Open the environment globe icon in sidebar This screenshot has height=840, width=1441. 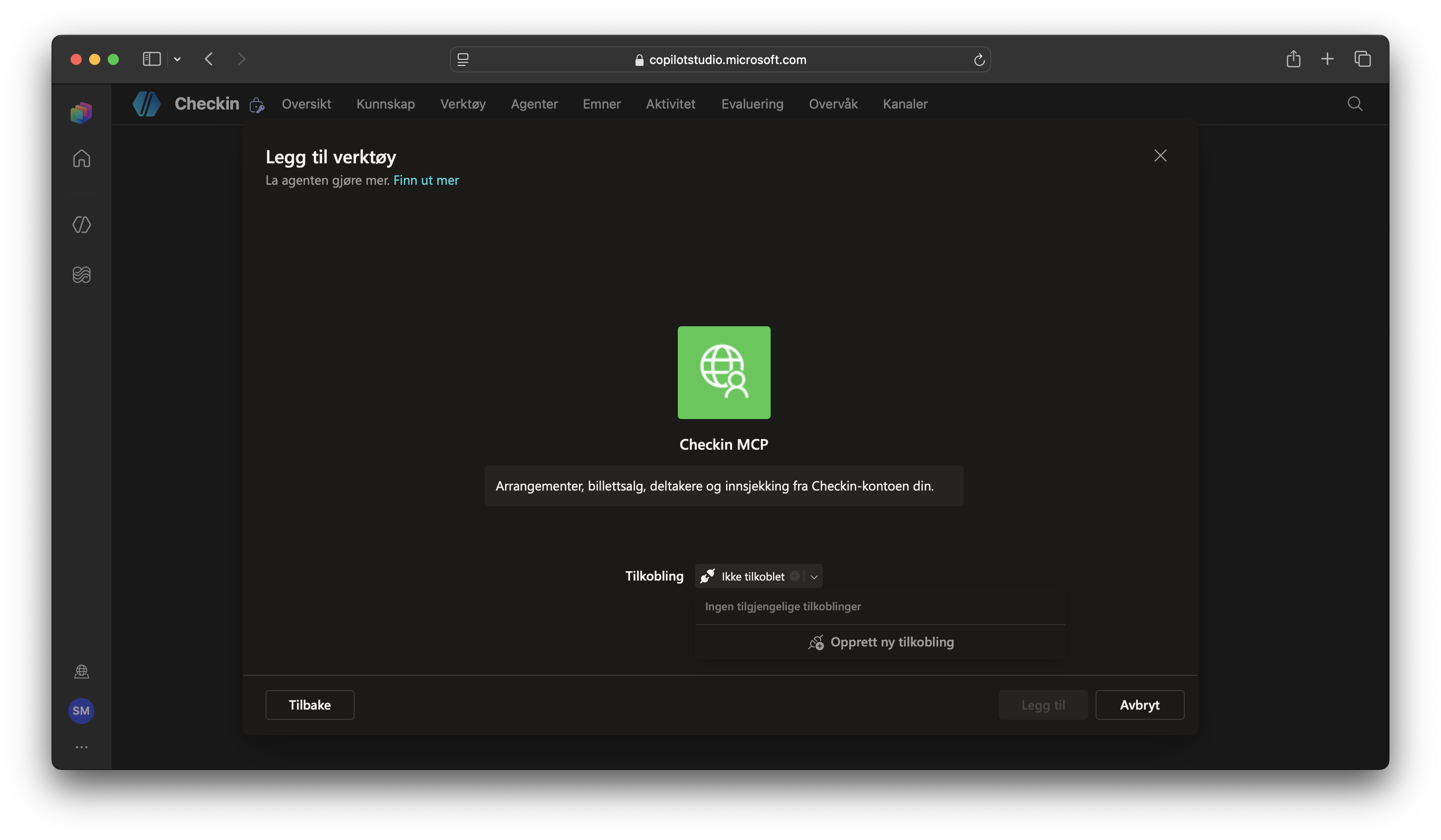(81, 672)
